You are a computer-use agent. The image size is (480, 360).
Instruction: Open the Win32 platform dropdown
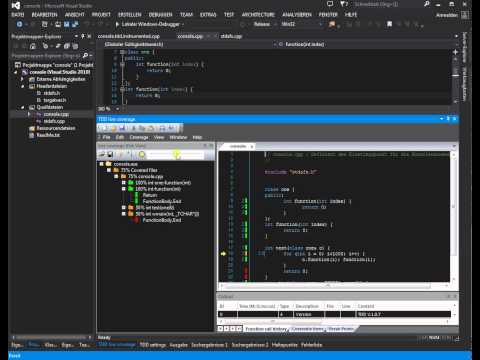point(301,24)
